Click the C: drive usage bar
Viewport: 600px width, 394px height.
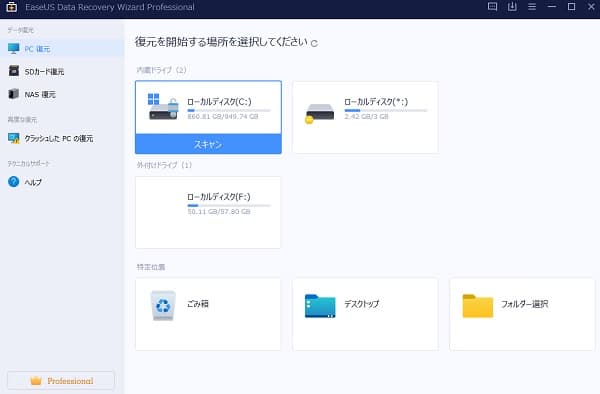pos(229,111)
